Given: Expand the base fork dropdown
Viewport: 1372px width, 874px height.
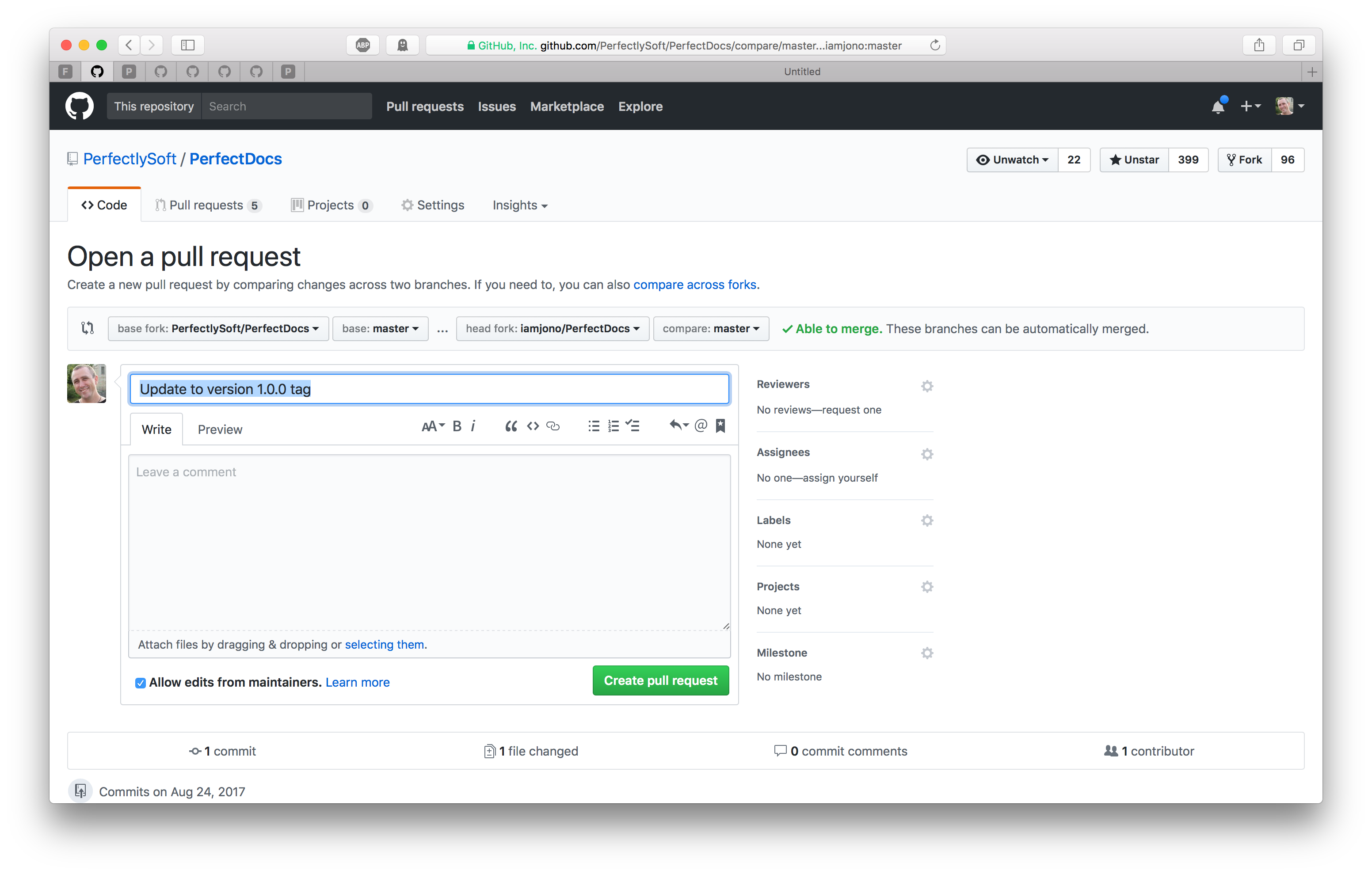Looking at the screenshot, I should click(217, 329).
